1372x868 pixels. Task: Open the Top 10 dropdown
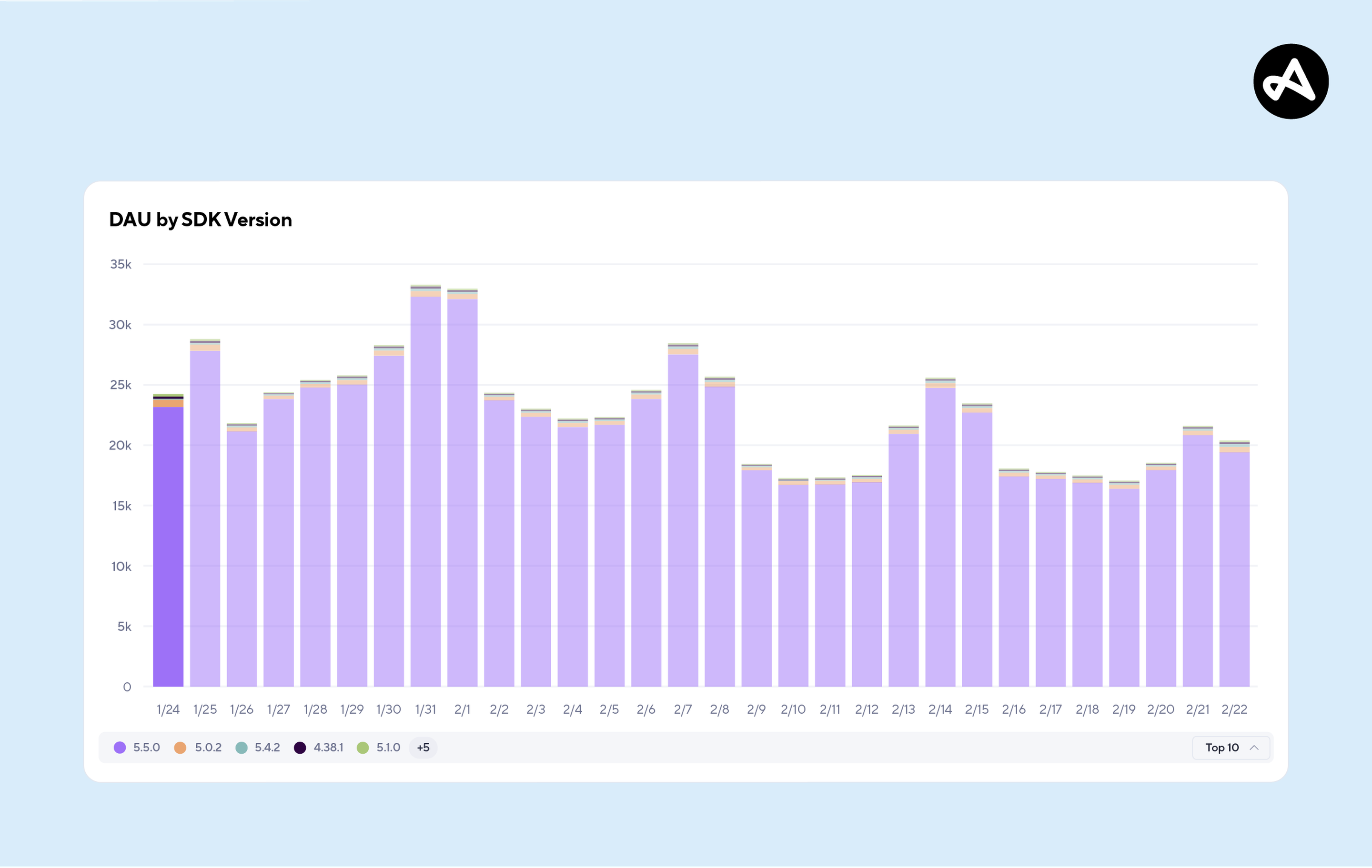tap(1231, 747)
